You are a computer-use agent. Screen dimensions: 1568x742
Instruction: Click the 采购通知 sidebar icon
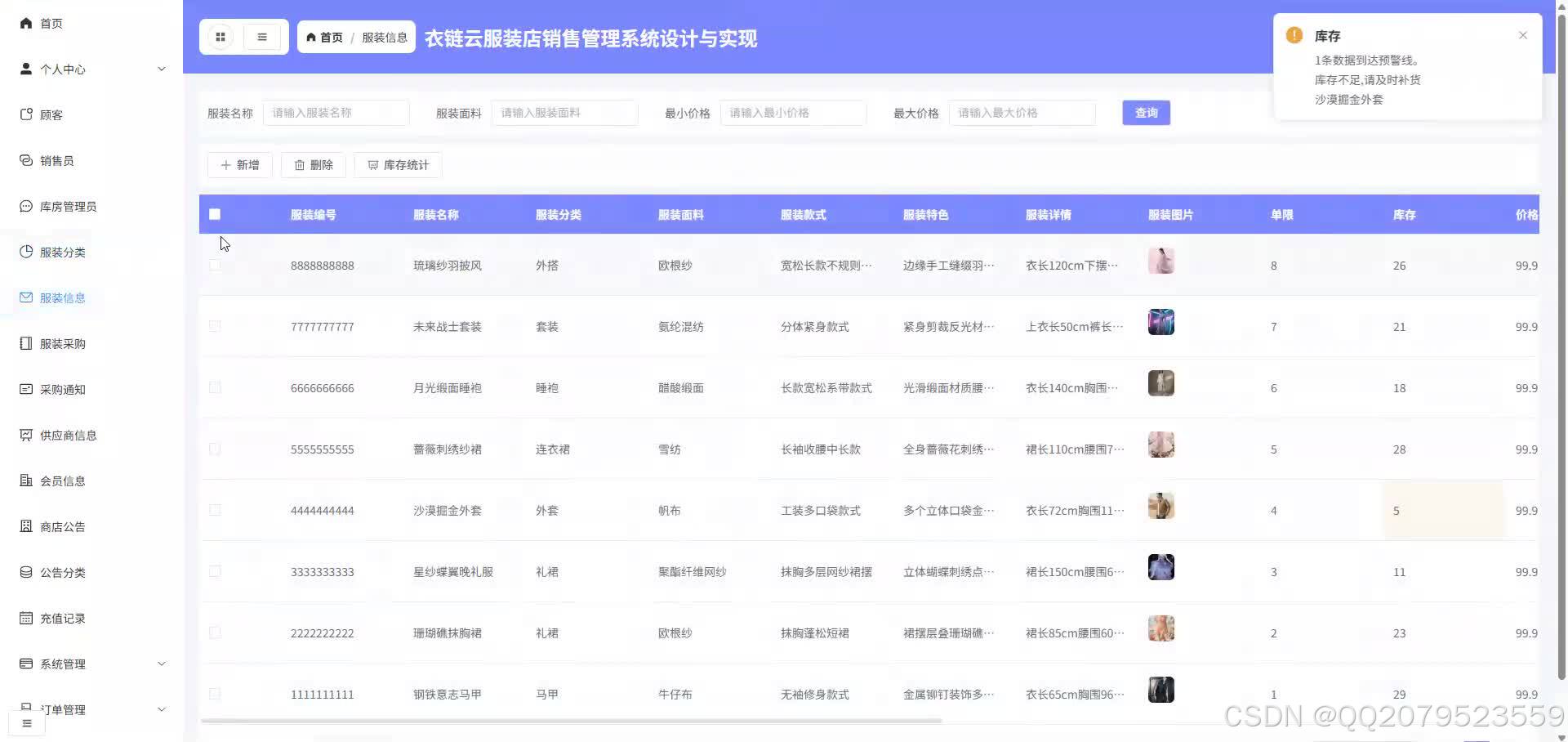[x=26, y=389]
